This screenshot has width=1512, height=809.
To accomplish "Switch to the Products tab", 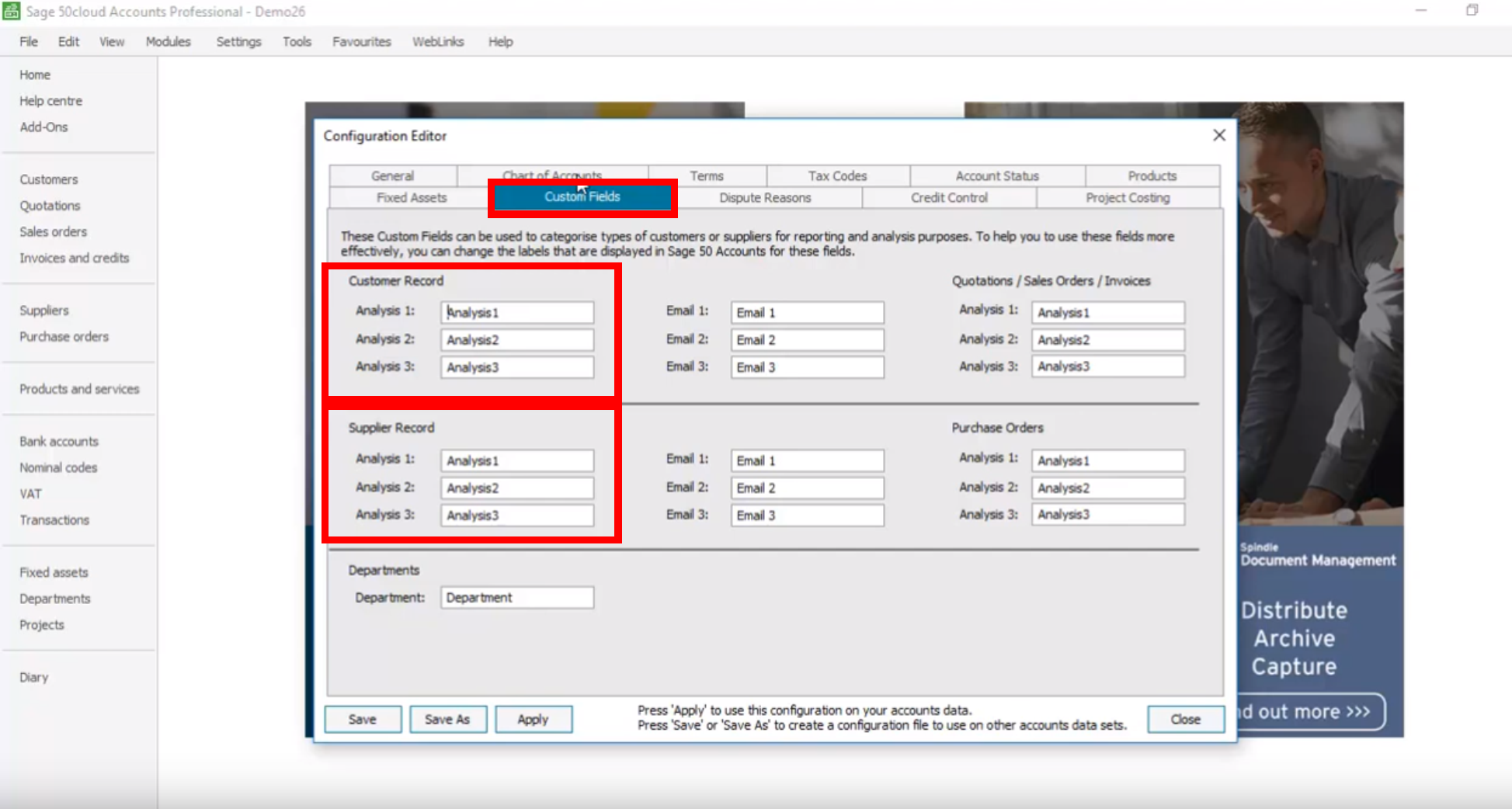I will [x=1152, y=175].
